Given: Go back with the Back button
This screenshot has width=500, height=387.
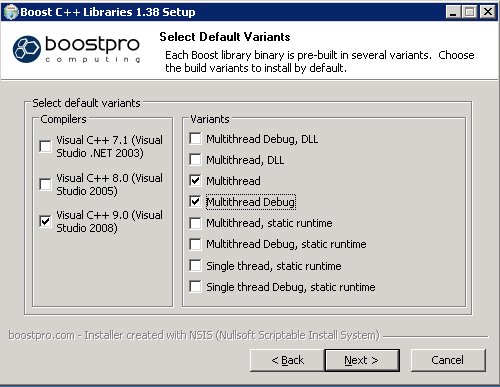Looking at the screenshot, I should 287,360.
